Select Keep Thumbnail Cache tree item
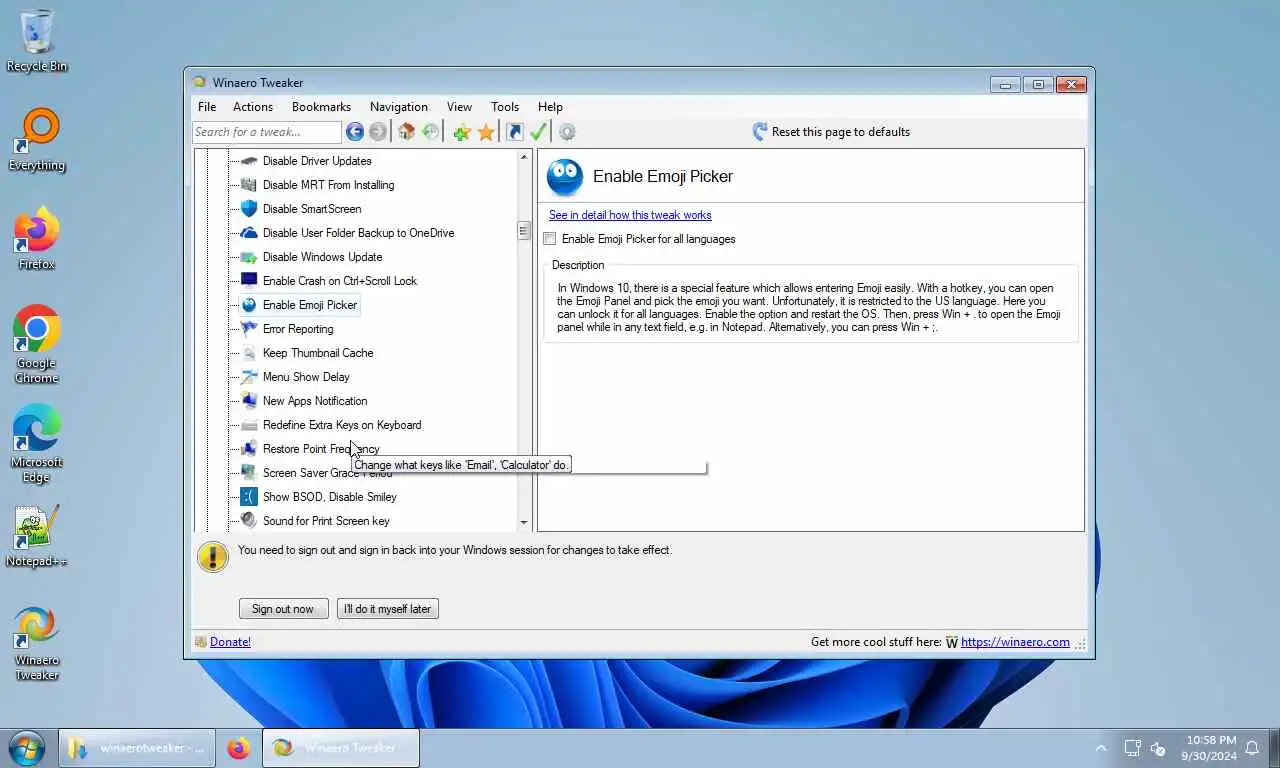Viewport: 1280px width, 768px height. click(x=318, y=353)
